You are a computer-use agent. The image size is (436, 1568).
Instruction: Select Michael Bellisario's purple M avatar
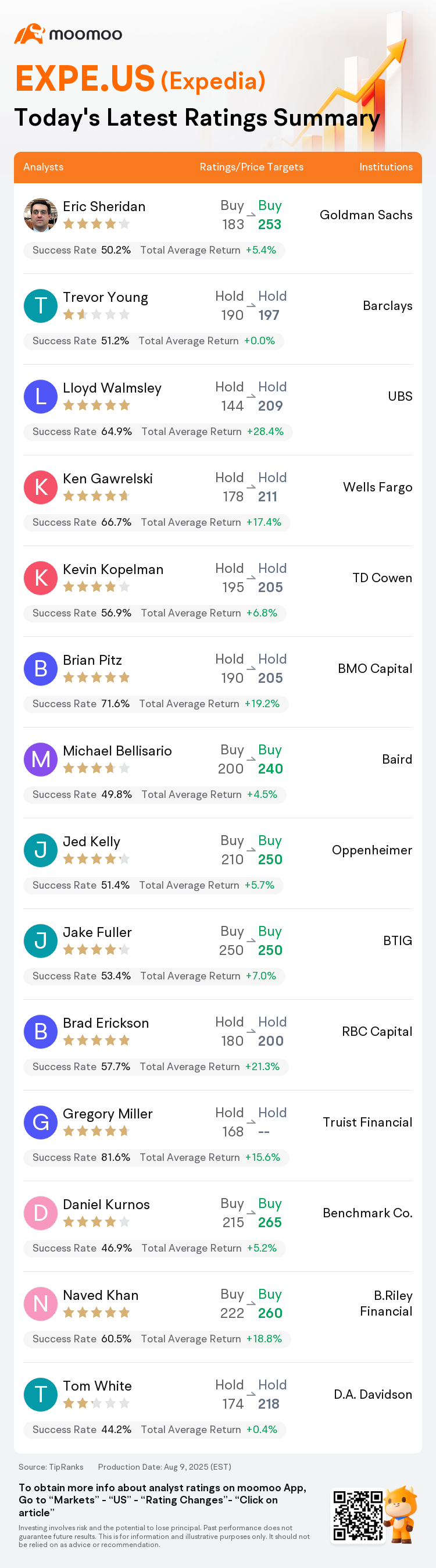pos(41,759)
